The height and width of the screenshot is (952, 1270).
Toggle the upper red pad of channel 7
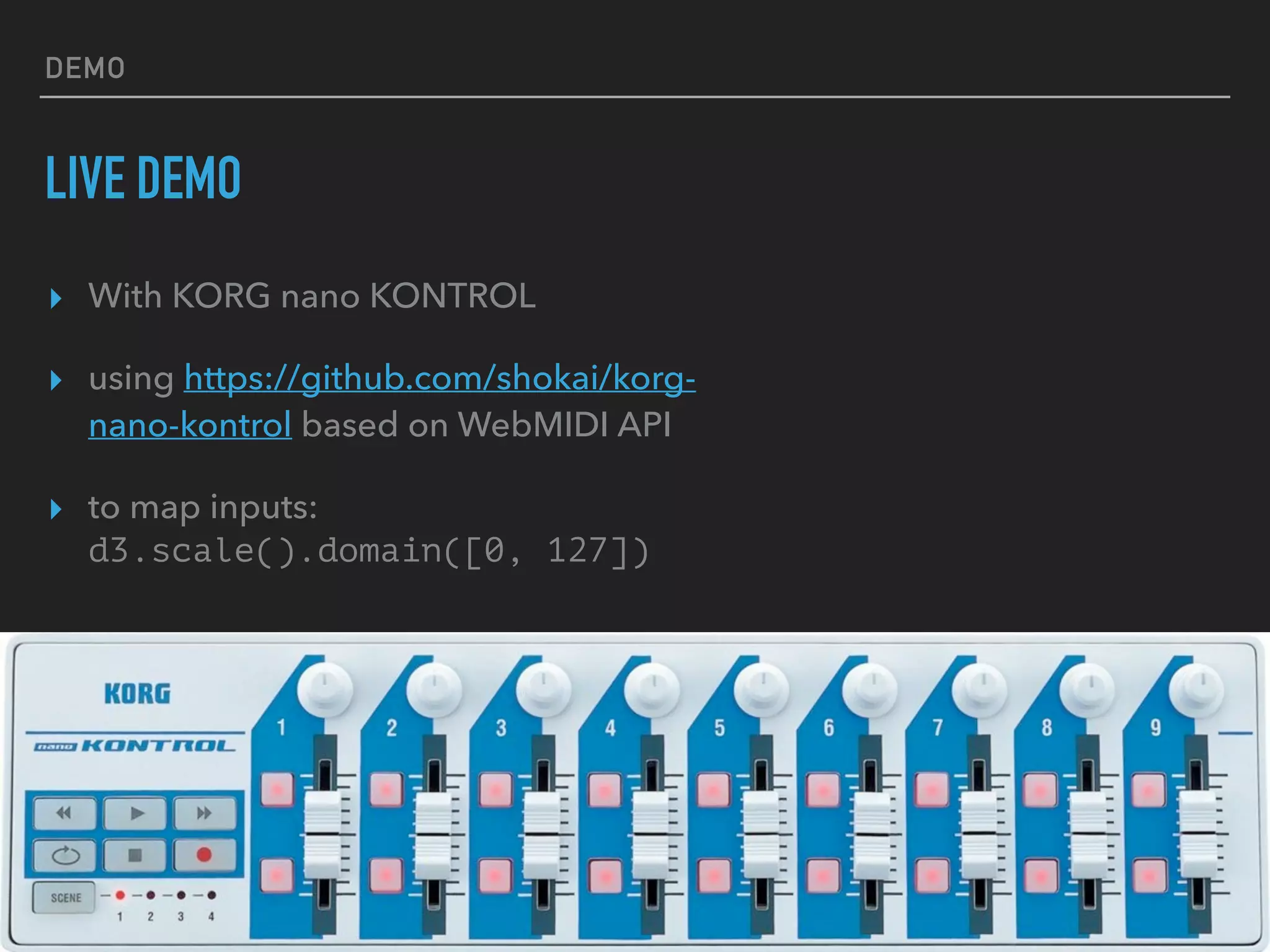932,790
